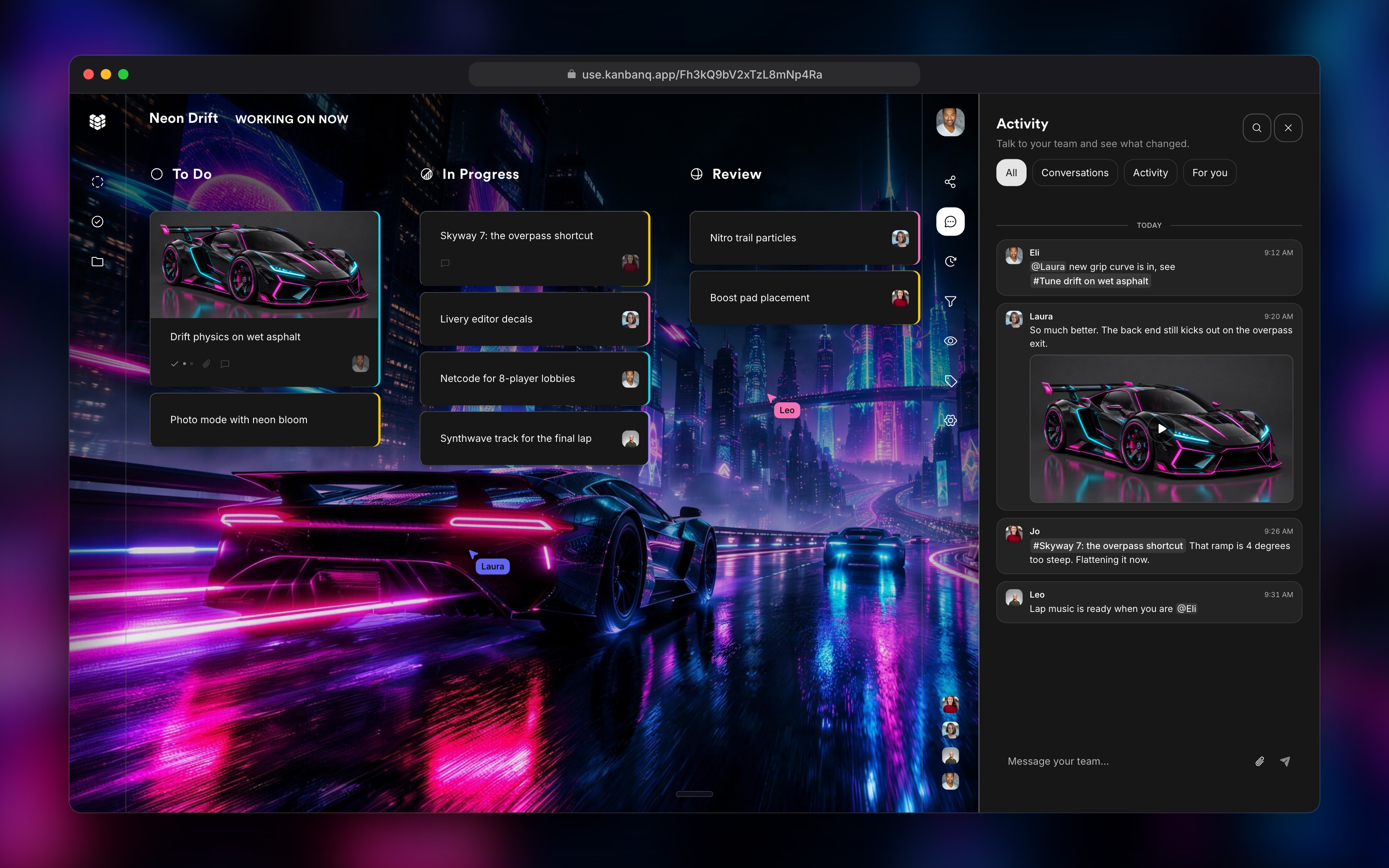Open the Nitro trail particles card
1389x868 pixels.
coord(804,238)
